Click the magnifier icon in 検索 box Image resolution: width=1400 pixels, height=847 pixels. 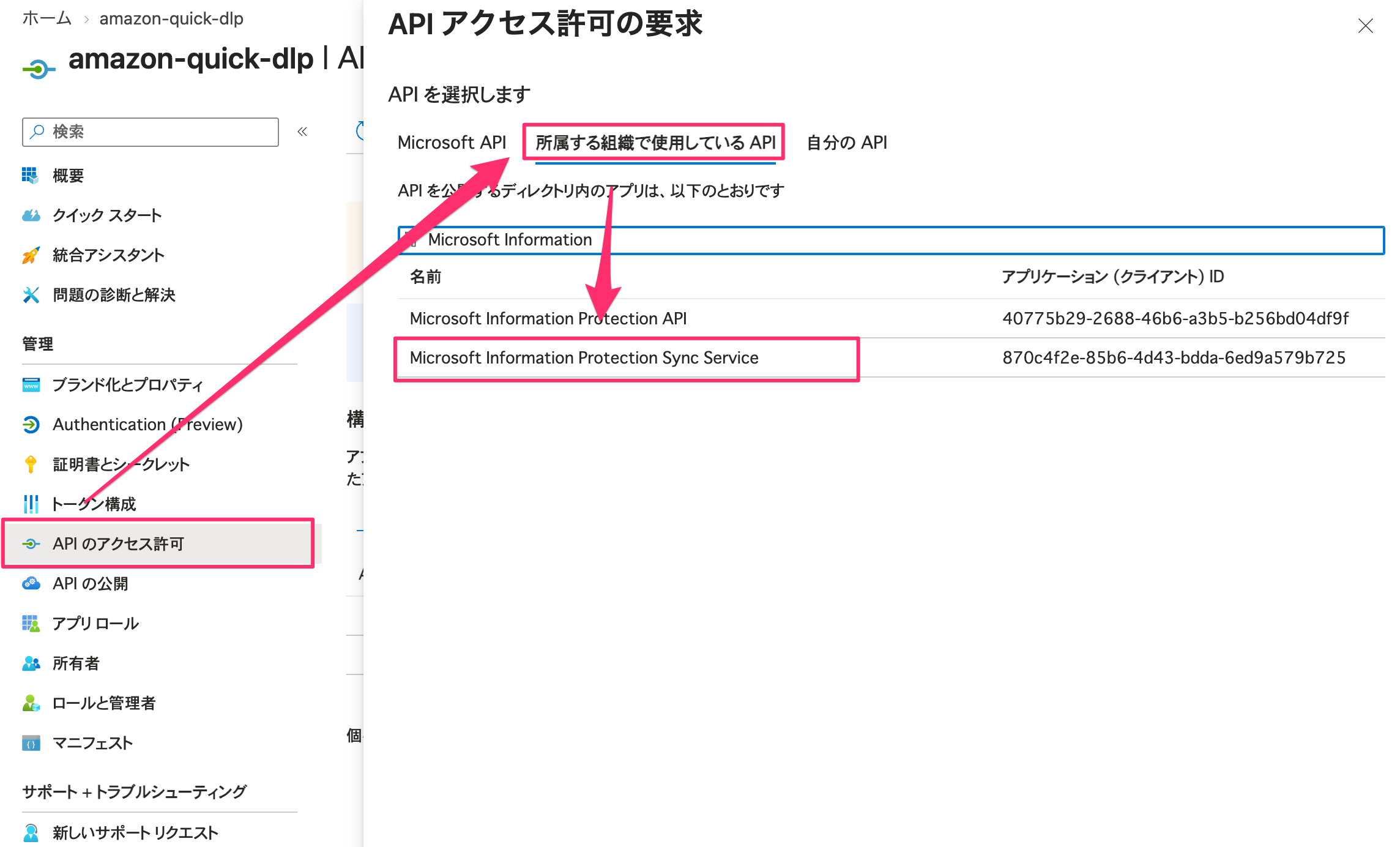[37, 132]
